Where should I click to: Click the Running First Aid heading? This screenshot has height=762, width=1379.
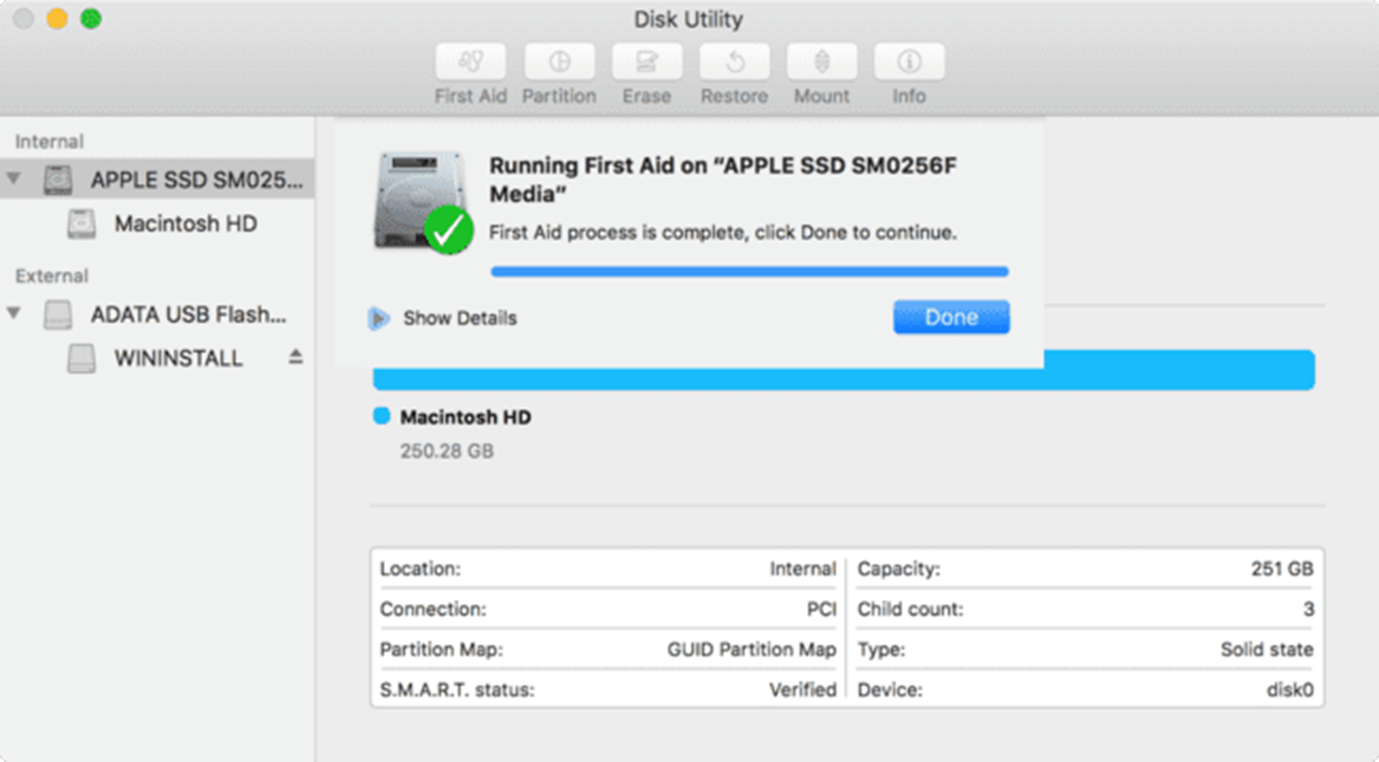[x=723, y=179]
